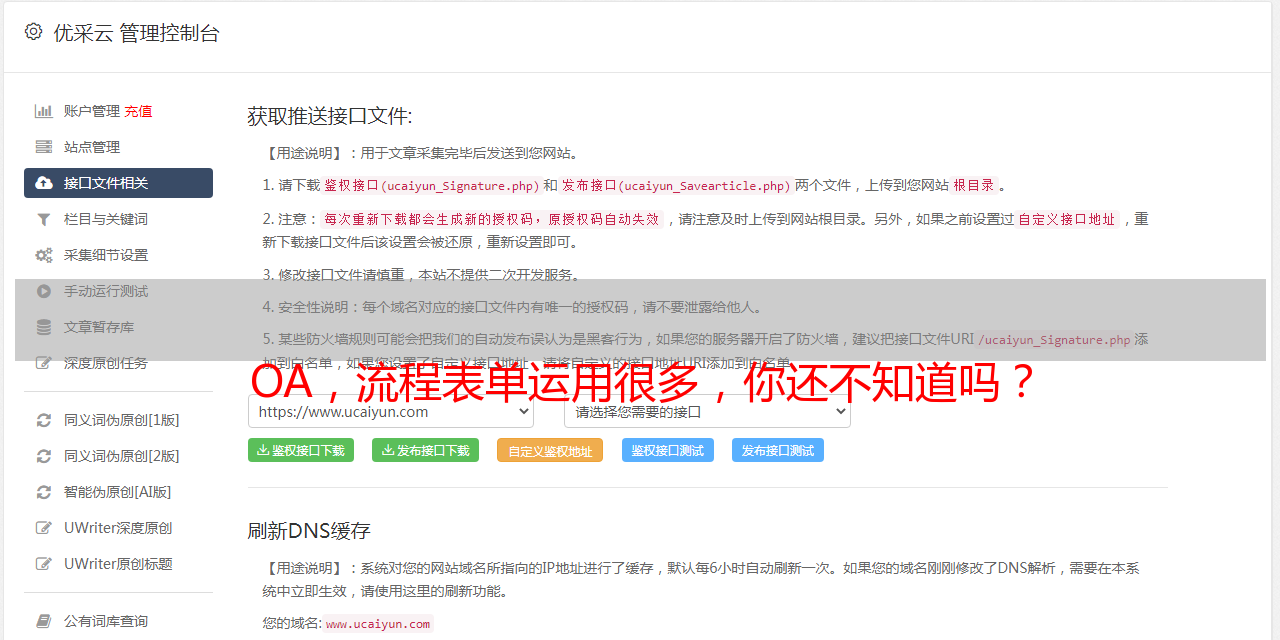Screen dimensions: 1280x640
Task: Click the orange 自定义鉴权地址 button
Action: click(x=550, y=450)
